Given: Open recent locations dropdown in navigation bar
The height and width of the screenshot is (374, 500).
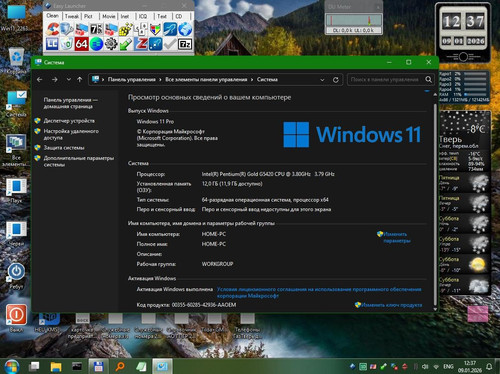Looking at the screenshot, I should [69, 80].
